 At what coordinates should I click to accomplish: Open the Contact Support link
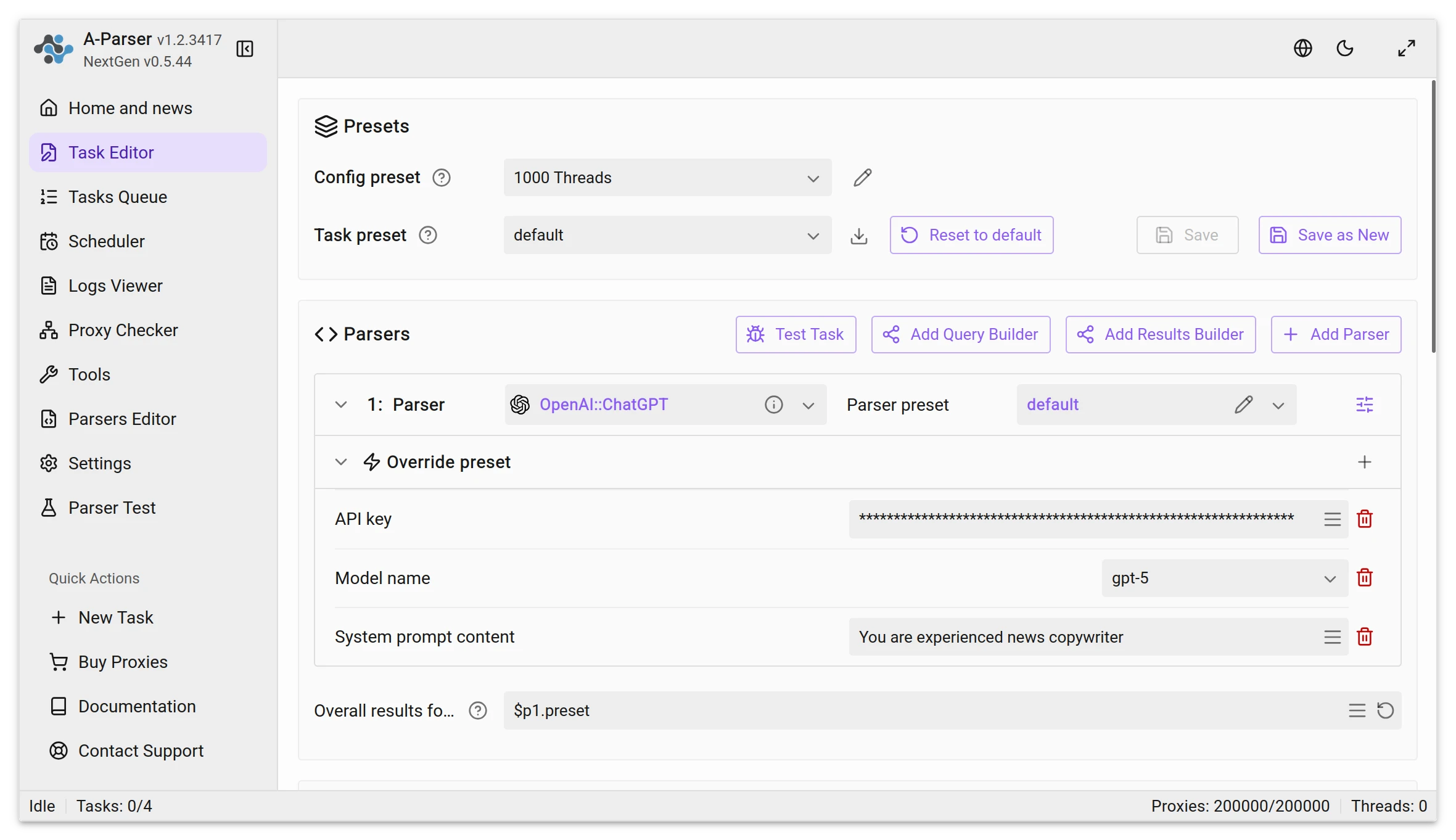coord(147,751)
